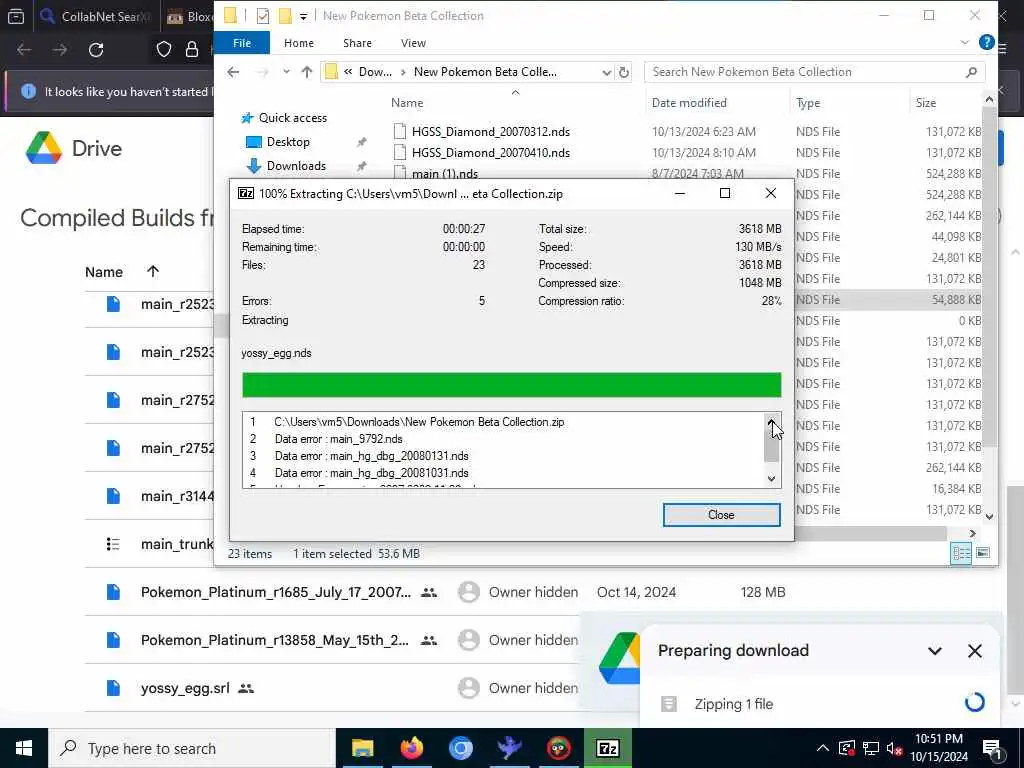1024x768 pixels.
Task: Refresh the Explorer folder view
Action: (624, 72)
